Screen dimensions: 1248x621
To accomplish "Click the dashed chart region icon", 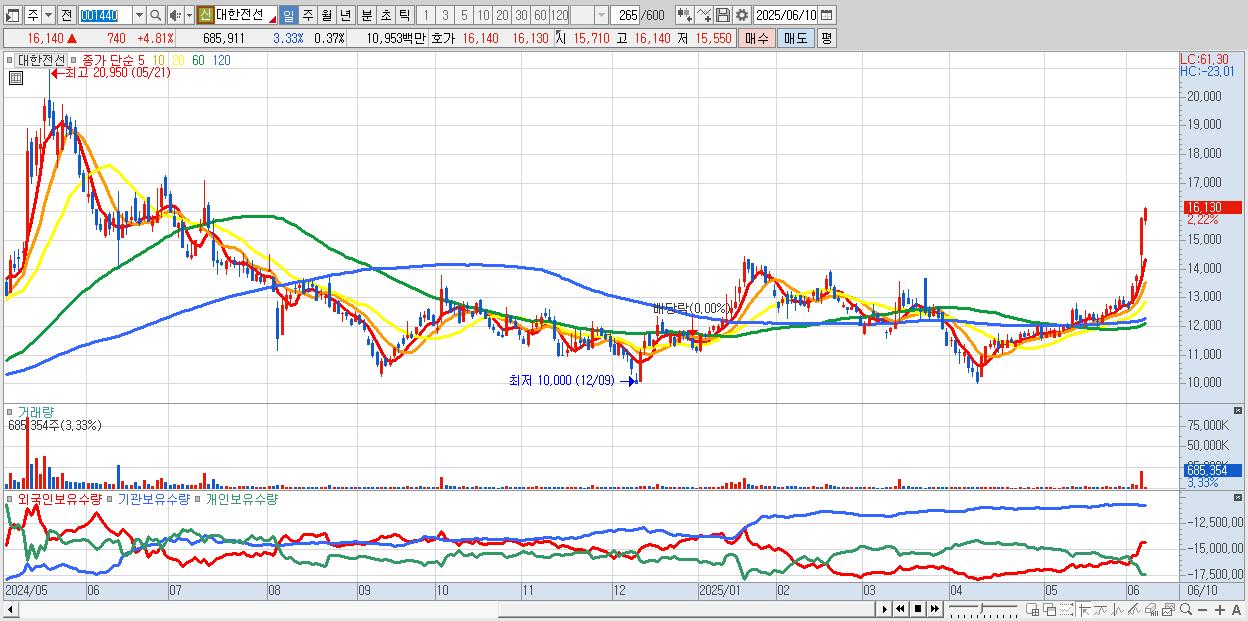I will tap(1066, 609).
